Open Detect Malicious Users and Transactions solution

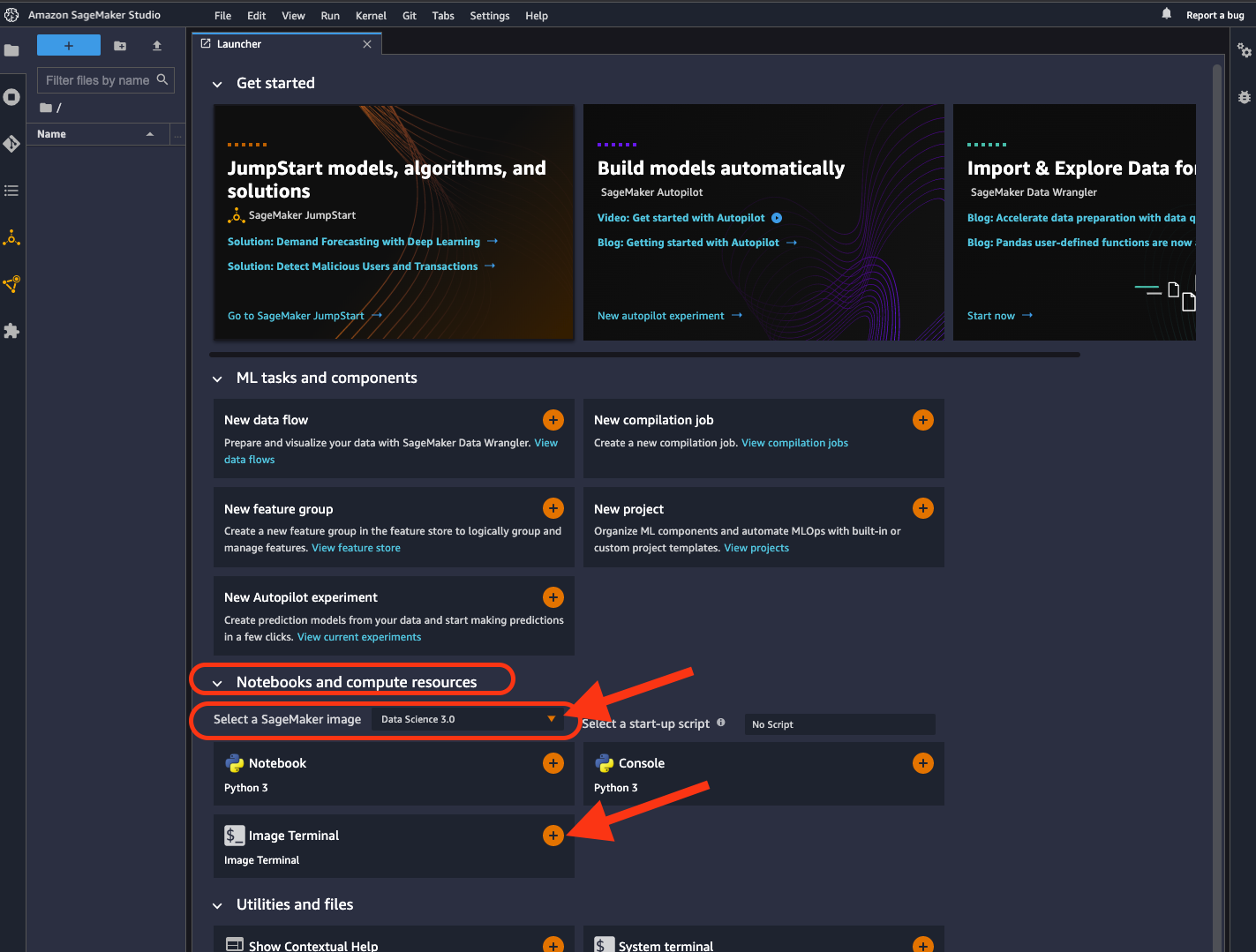[361, 266]
